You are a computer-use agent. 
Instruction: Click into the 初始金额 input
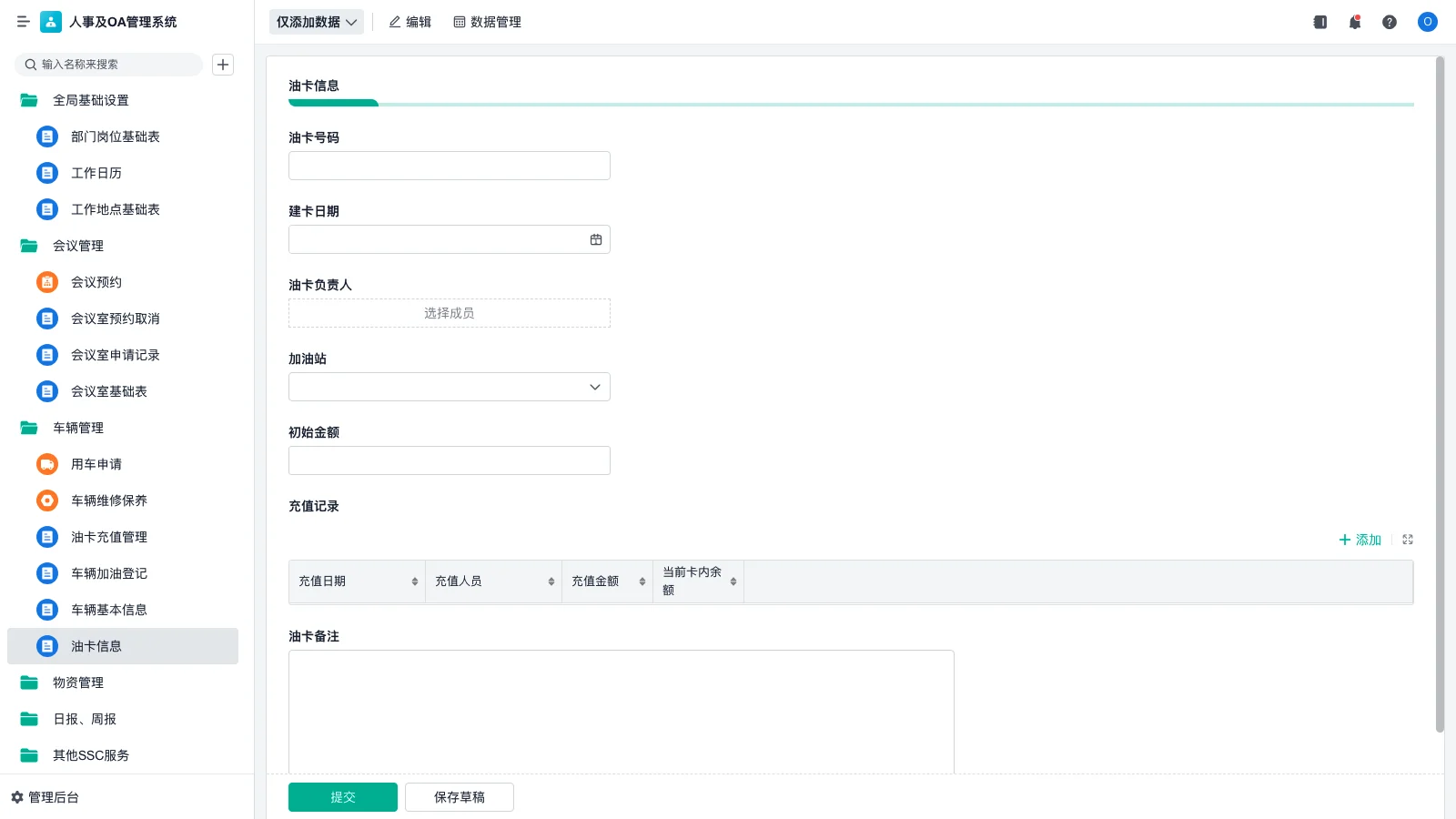pyautogui.click(x=450, y=460)
